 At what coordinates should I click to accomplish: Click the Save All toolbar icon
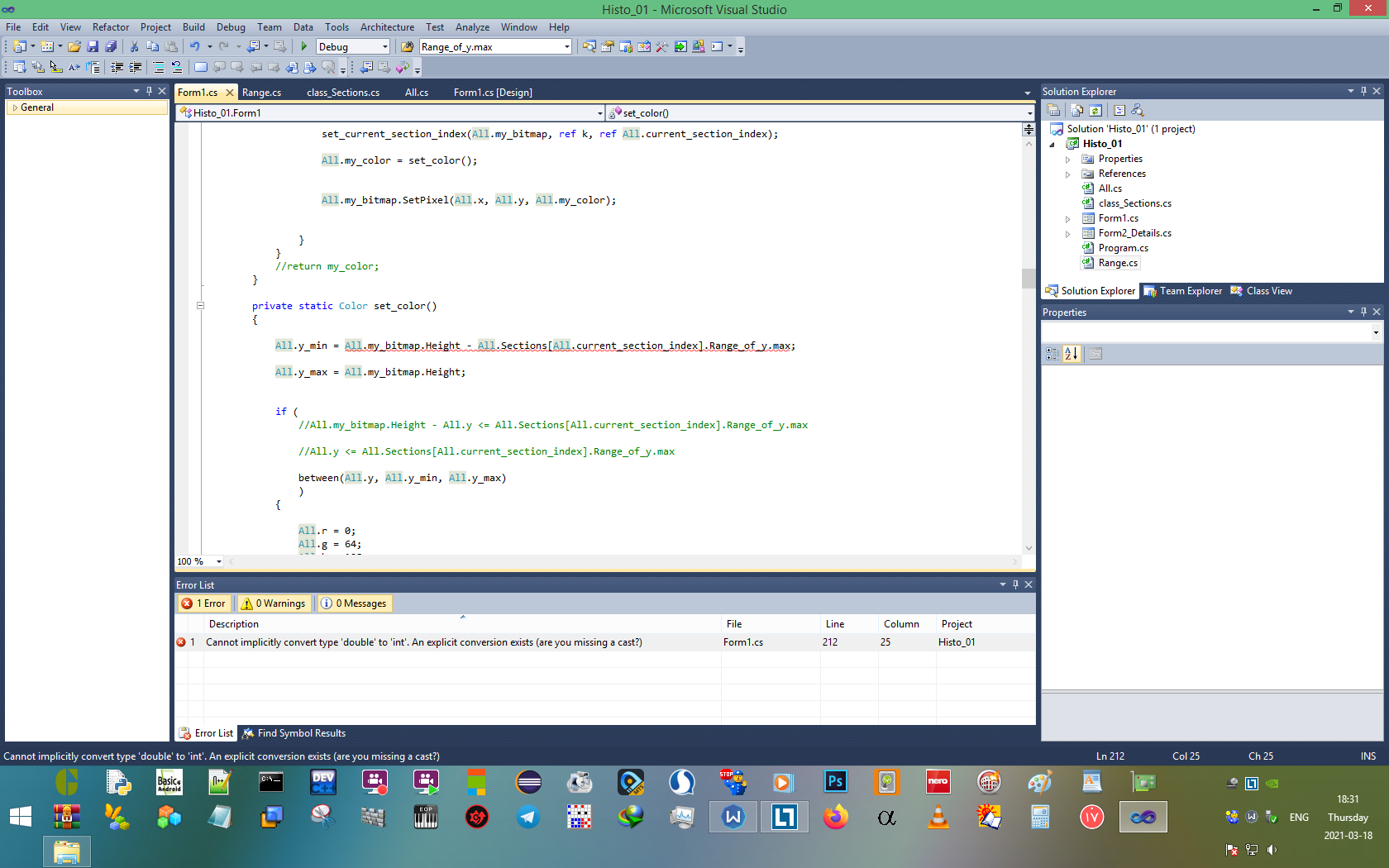coord(111,46)
